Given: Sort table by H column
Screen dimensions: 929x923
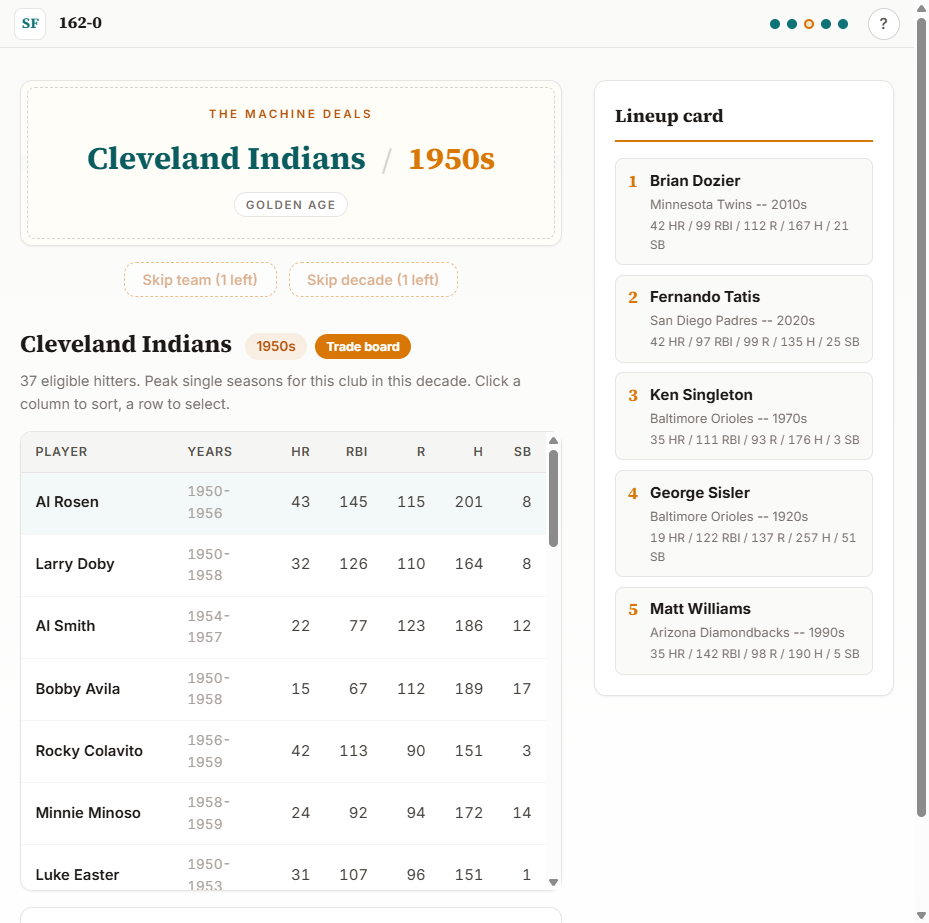Looking at the screenshot, I should point(478,451).
